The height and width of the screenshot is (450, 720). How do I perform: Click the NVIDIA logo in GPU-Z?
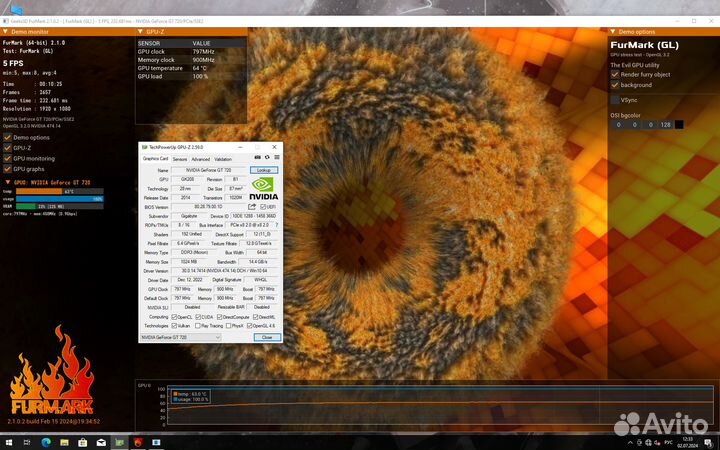coord(263,190)
